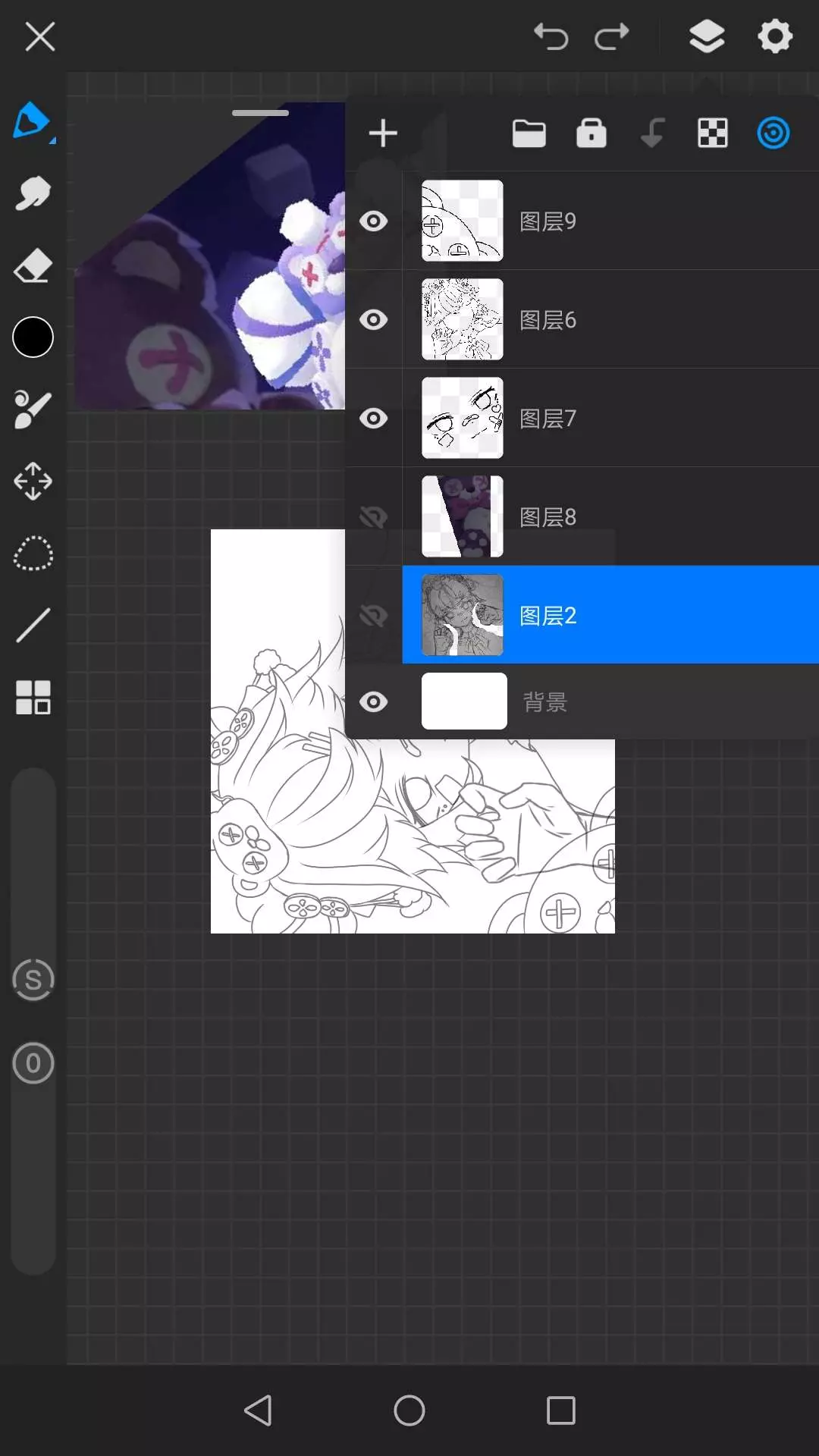Select layer name 图层8
The image size is (819, 1456).
click(x=548, y=517)
